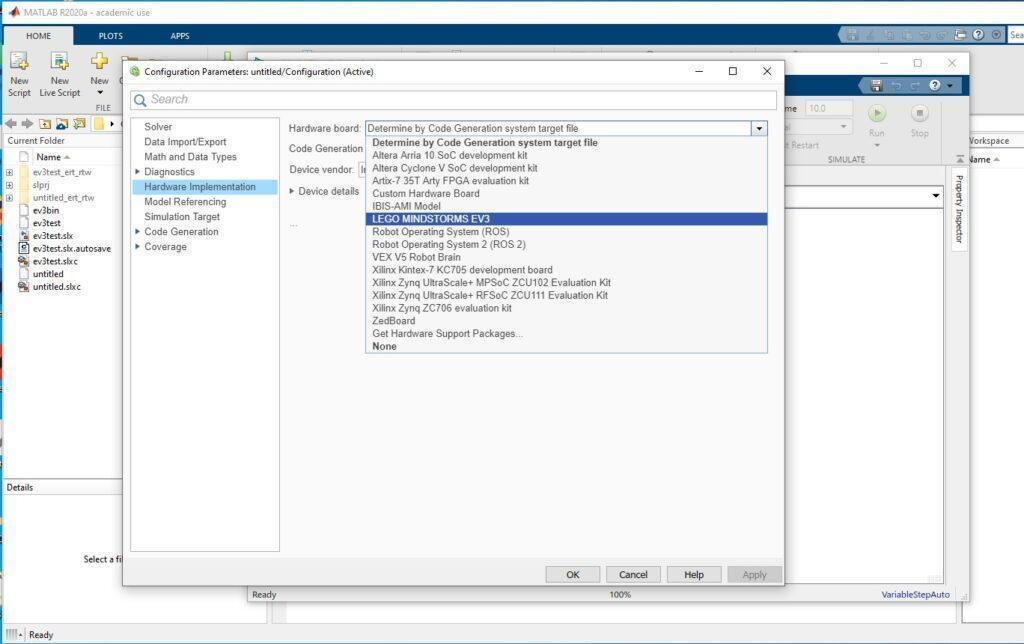Click the Stop simulation button
Screen dimensions: 1024x644
point(919,114)
